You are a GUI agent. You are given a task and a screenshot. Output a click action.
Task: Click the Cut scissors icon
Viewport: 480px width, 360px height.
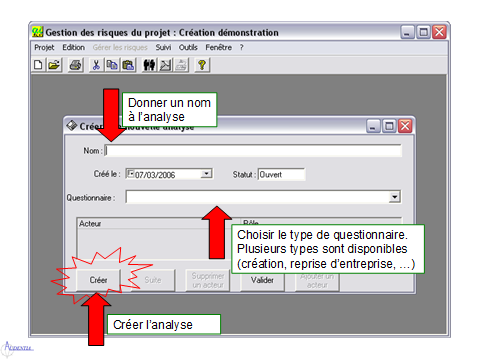pos(96,65)
